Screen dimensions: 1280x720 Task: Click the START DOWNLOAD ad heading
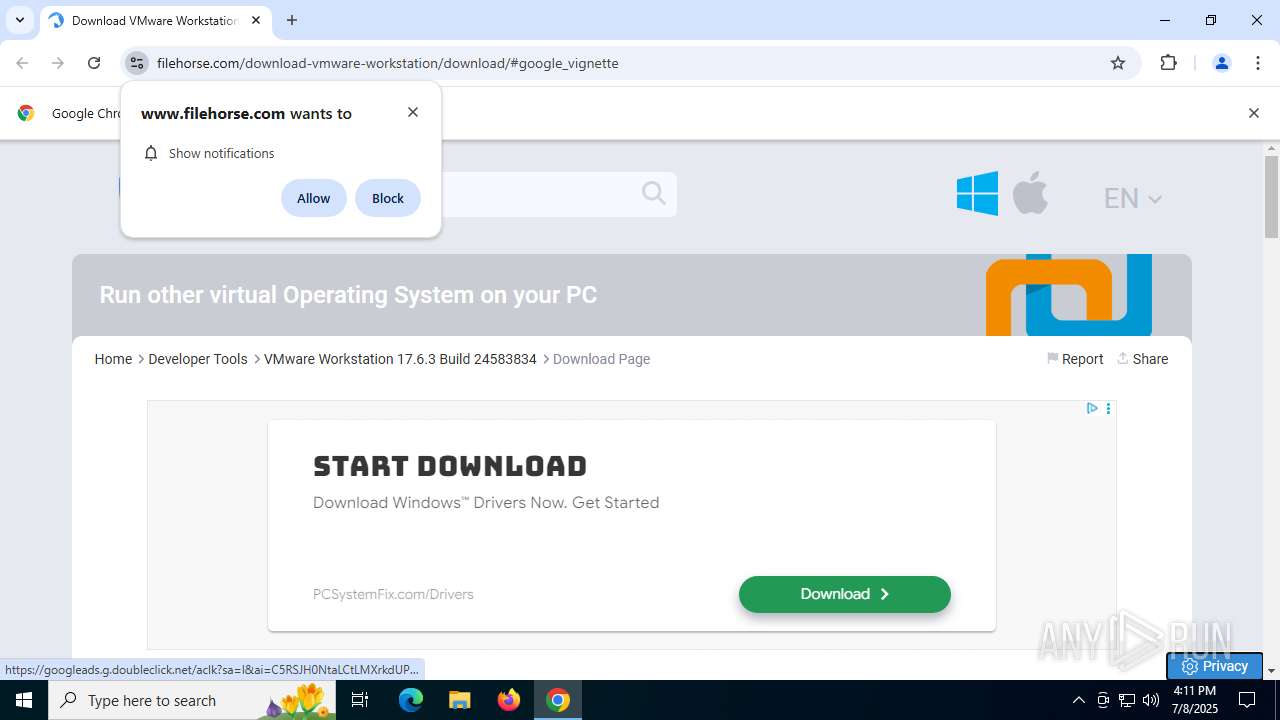pos(450,466)
